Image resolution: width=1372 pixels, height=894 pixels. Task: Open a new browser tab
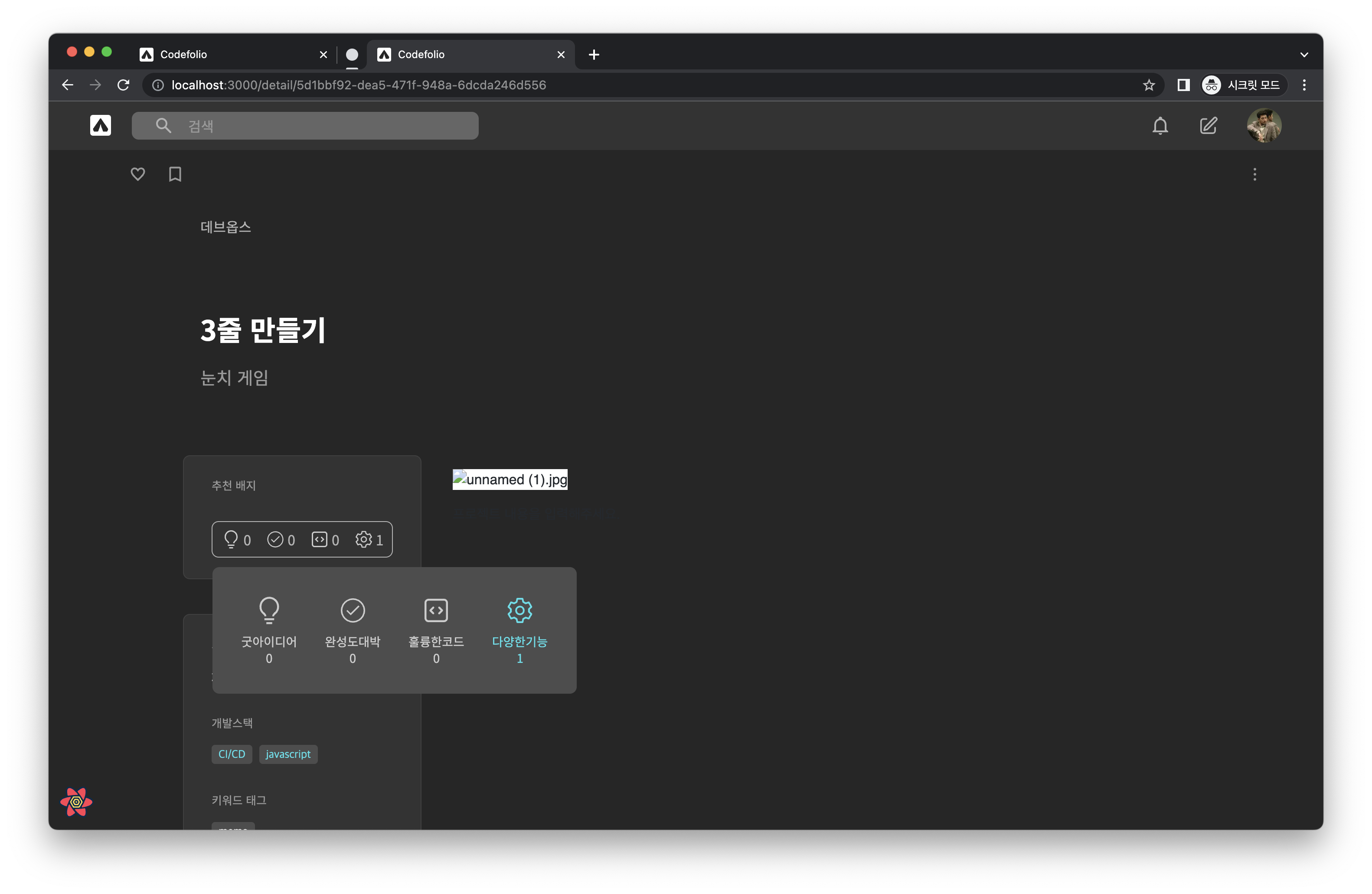(594, 55)
